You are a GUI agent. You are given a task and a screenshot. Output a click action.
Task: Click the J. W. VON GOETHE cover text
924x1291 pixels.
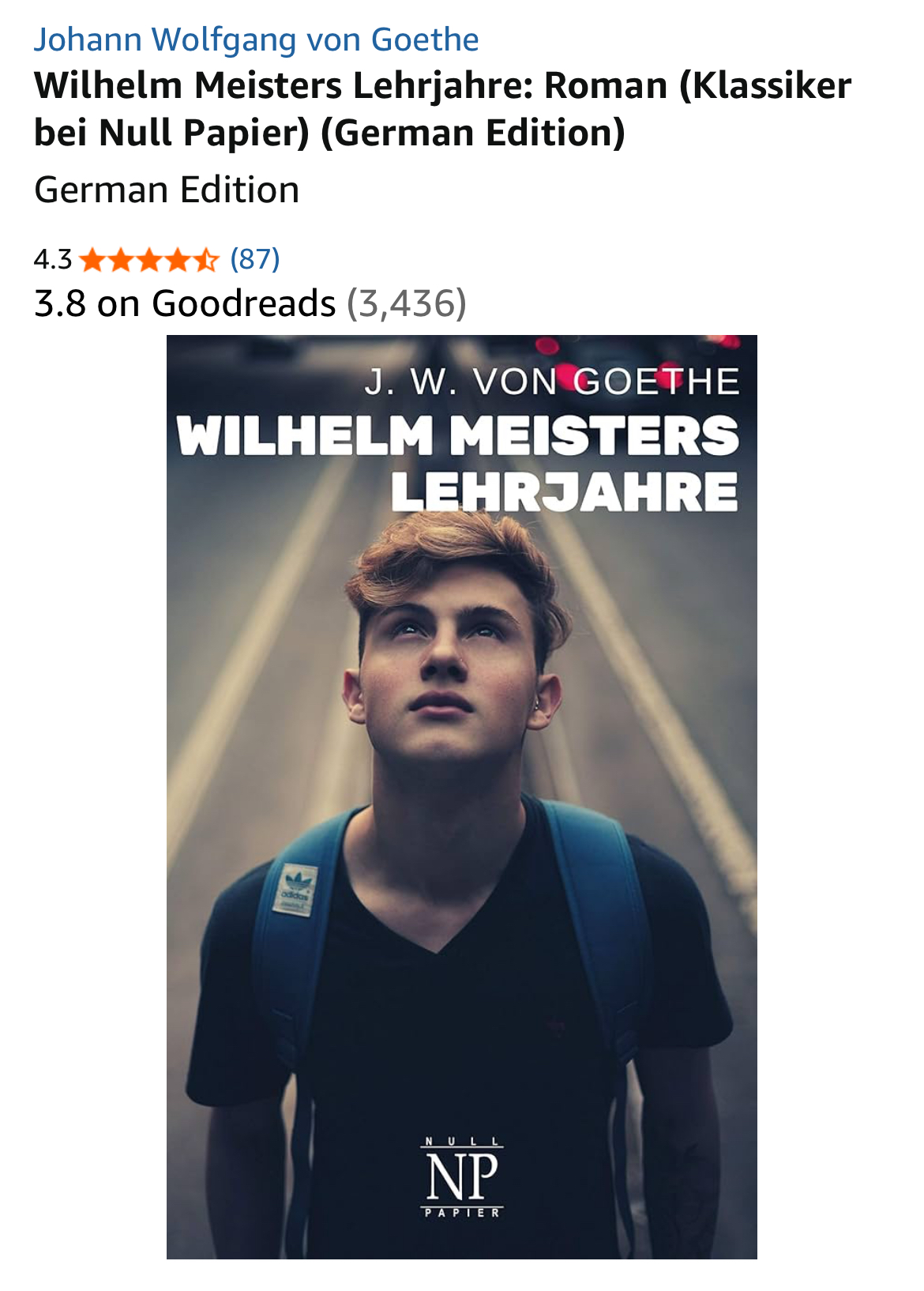pyautogui.click(x=551, y=382)
